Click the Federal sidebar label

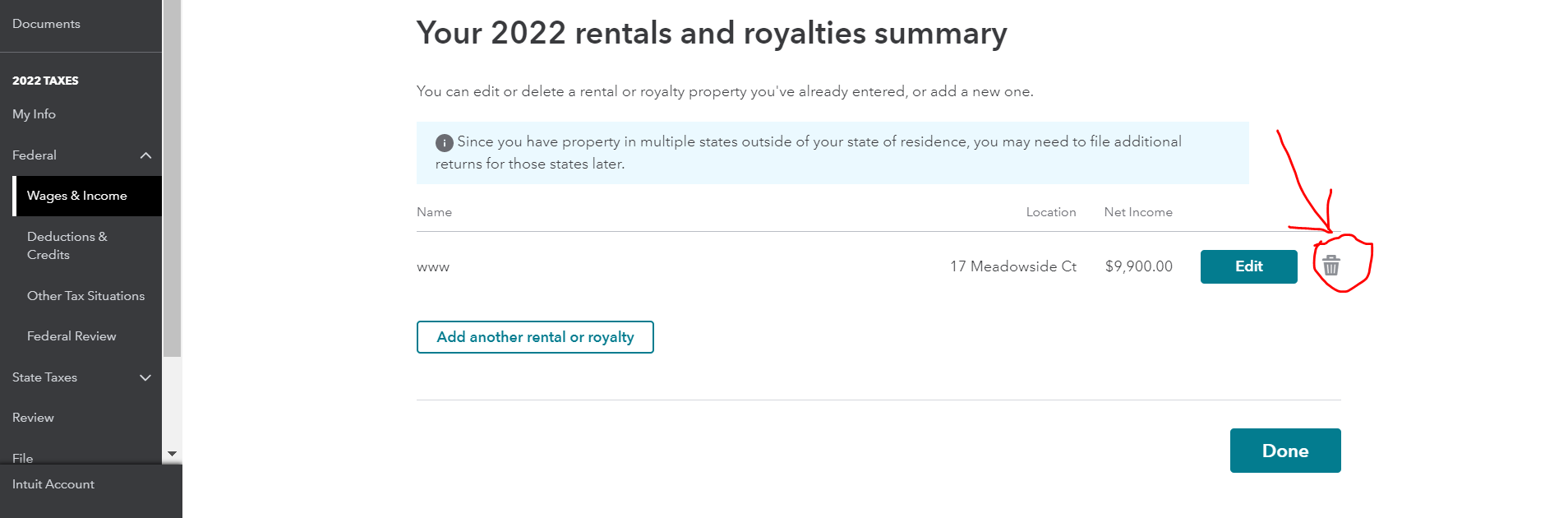pos(35,155)
